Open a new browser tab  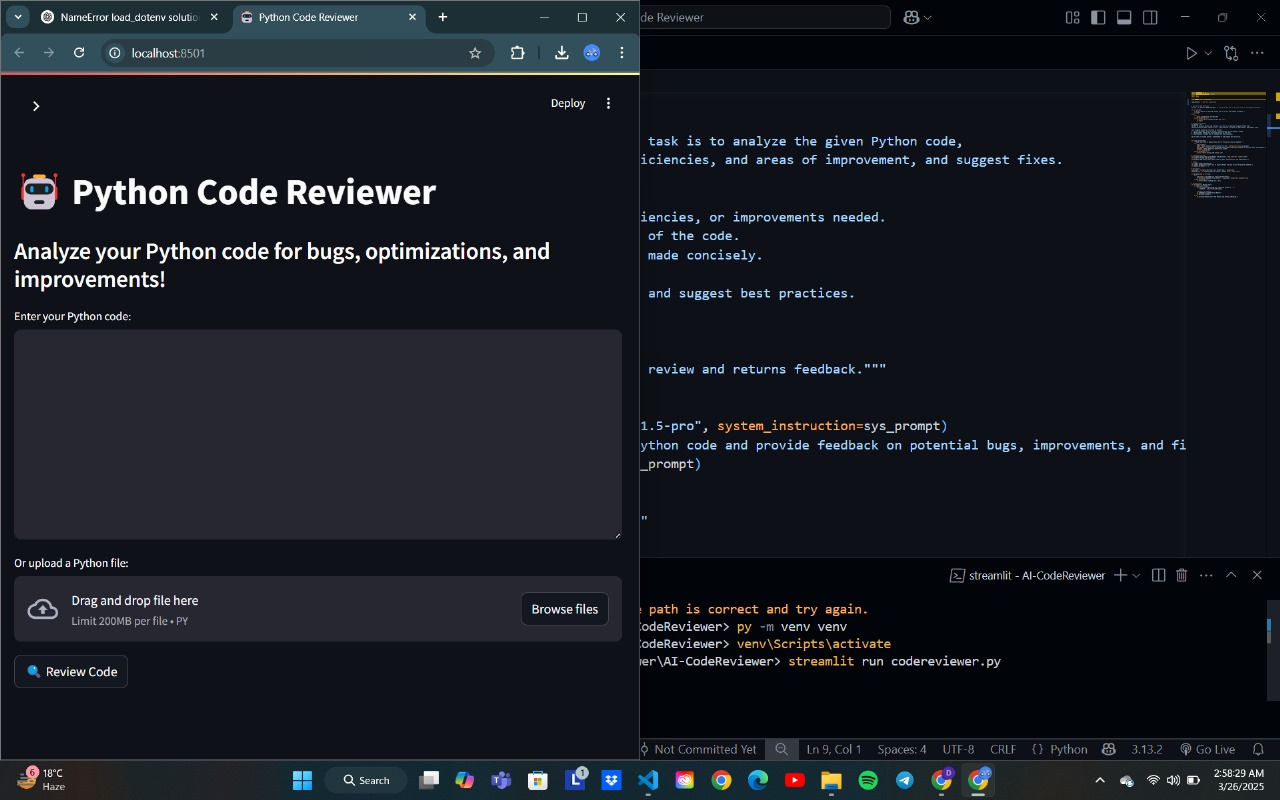pyautogui.click(x=443, y=17)
